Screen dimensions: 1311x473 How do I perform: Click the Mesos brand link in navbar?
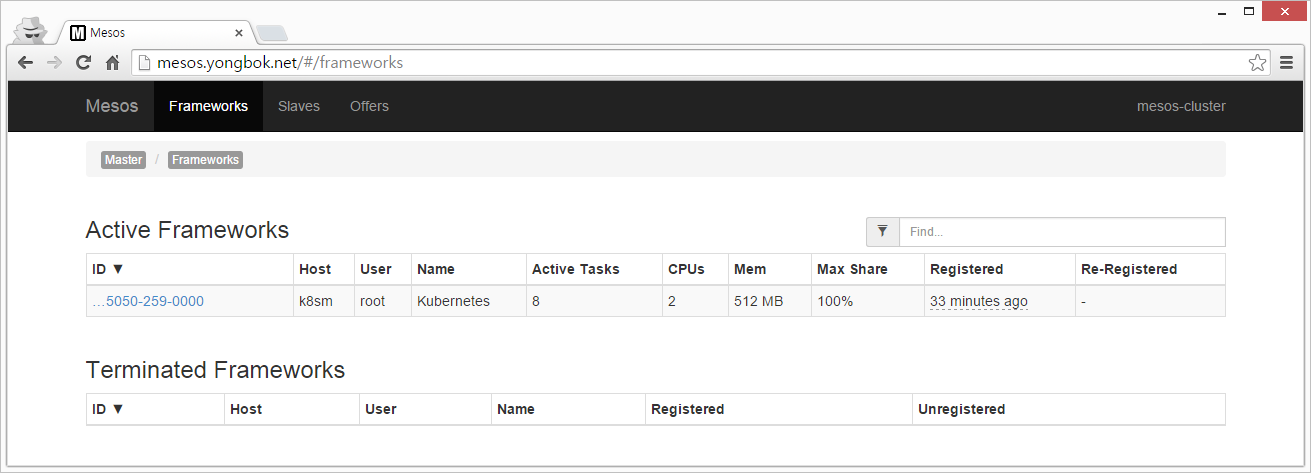pyautogui.click(x=112, y=106)
